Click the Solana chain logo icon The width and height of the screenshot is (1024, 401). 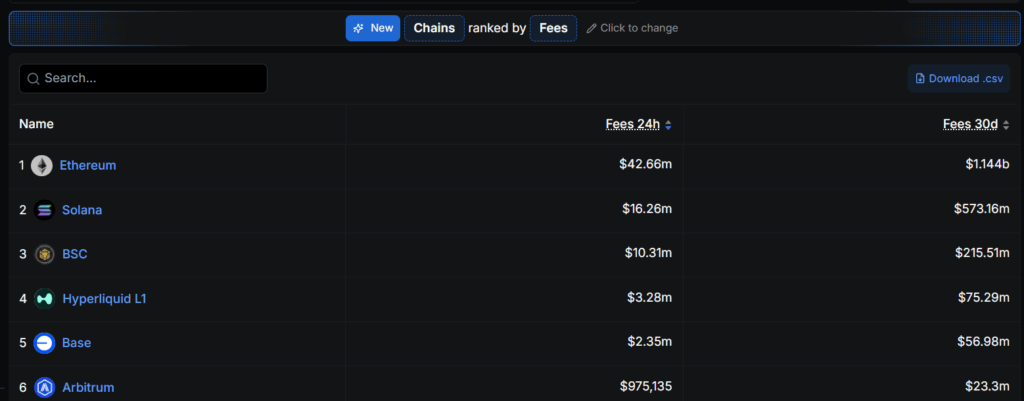tap(44, 210)
